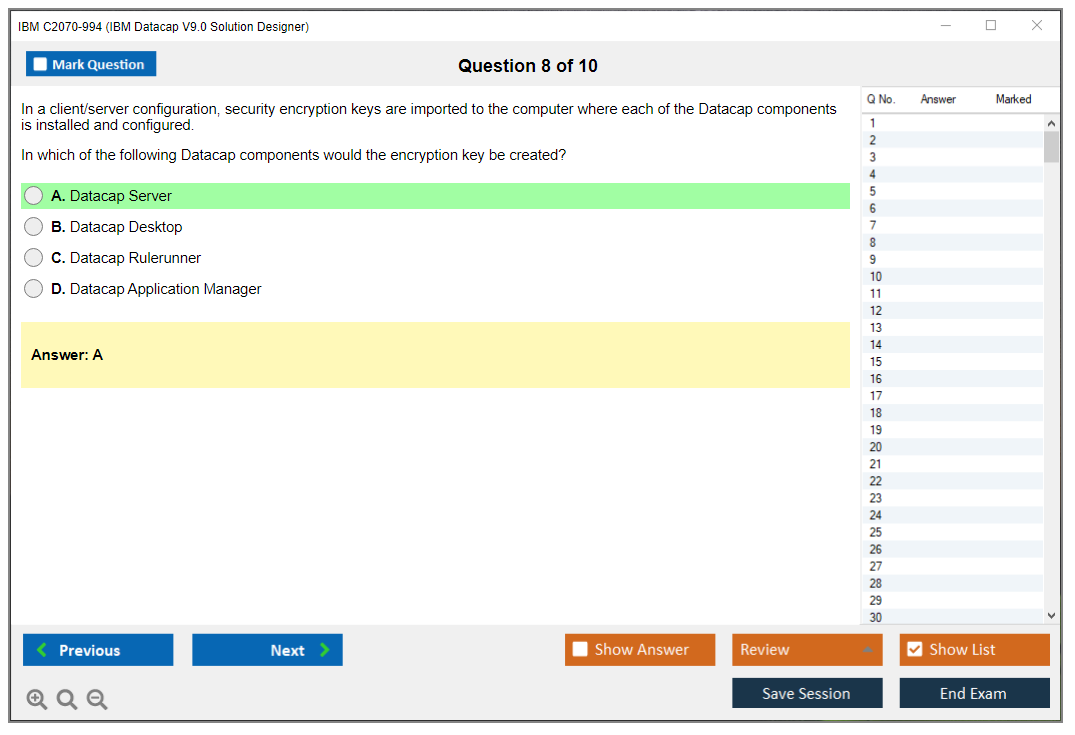Screen dimensions: 1075x735
Task: Maximize the exam window
Action: 991,26
